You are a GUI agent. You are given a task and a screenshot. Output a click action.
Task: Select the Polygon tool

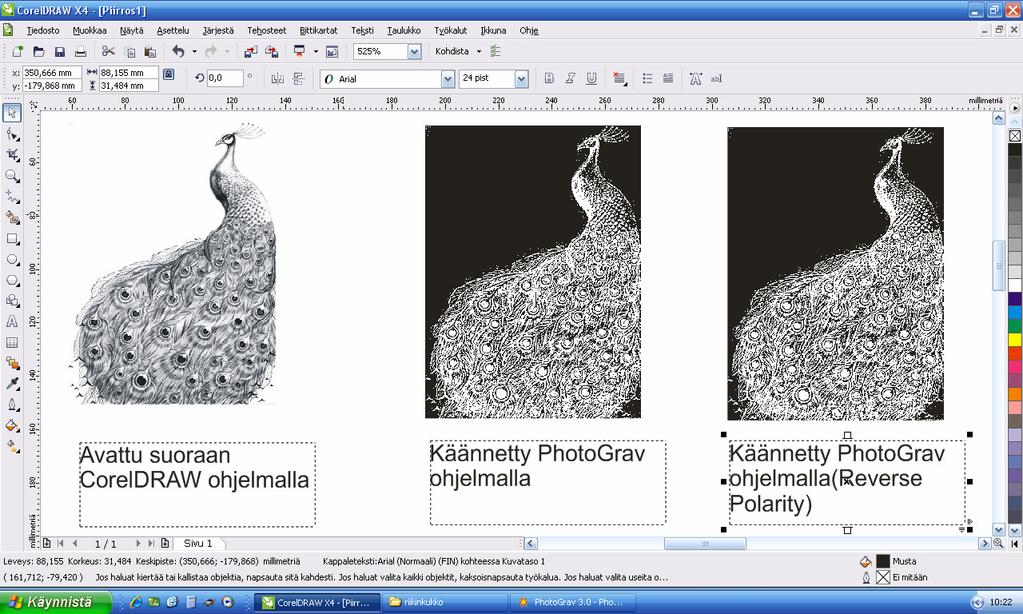coord(12,280)
